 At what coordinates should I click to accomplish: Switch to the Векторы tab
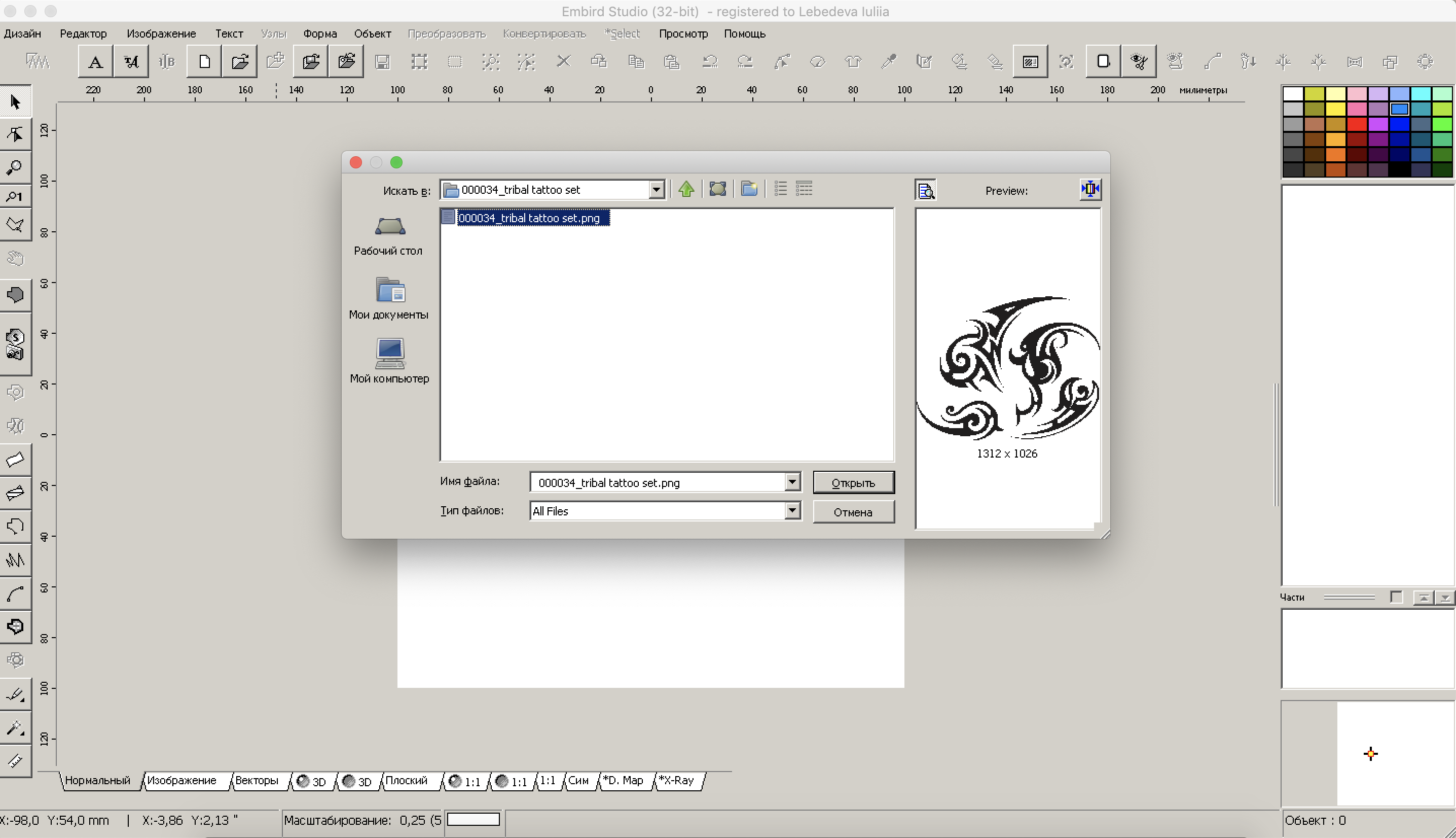pyautogui.click(x=257, y=781)
